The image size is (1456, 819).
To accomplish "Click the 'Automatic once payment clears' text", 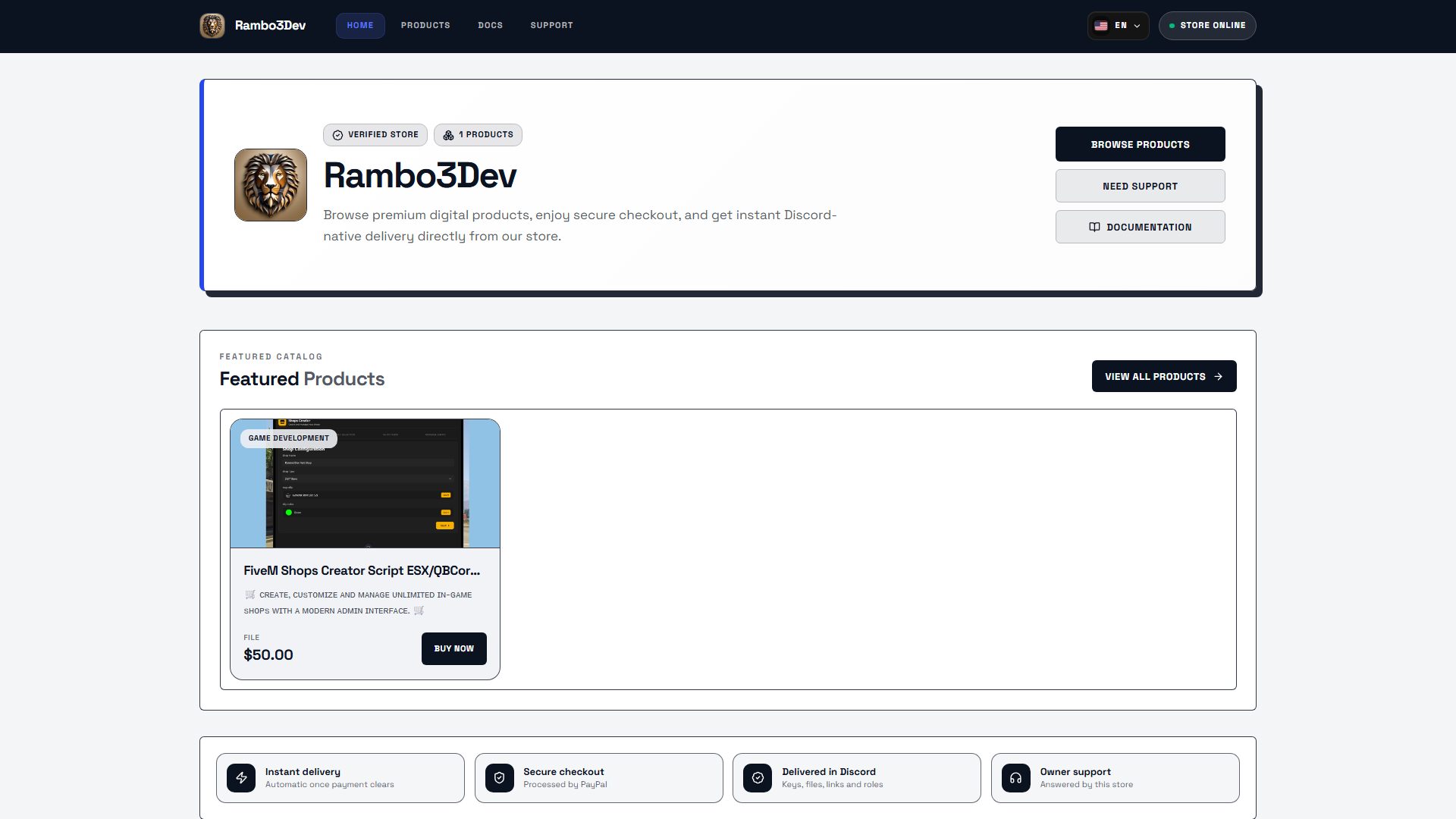I will [x=330, y=785].
